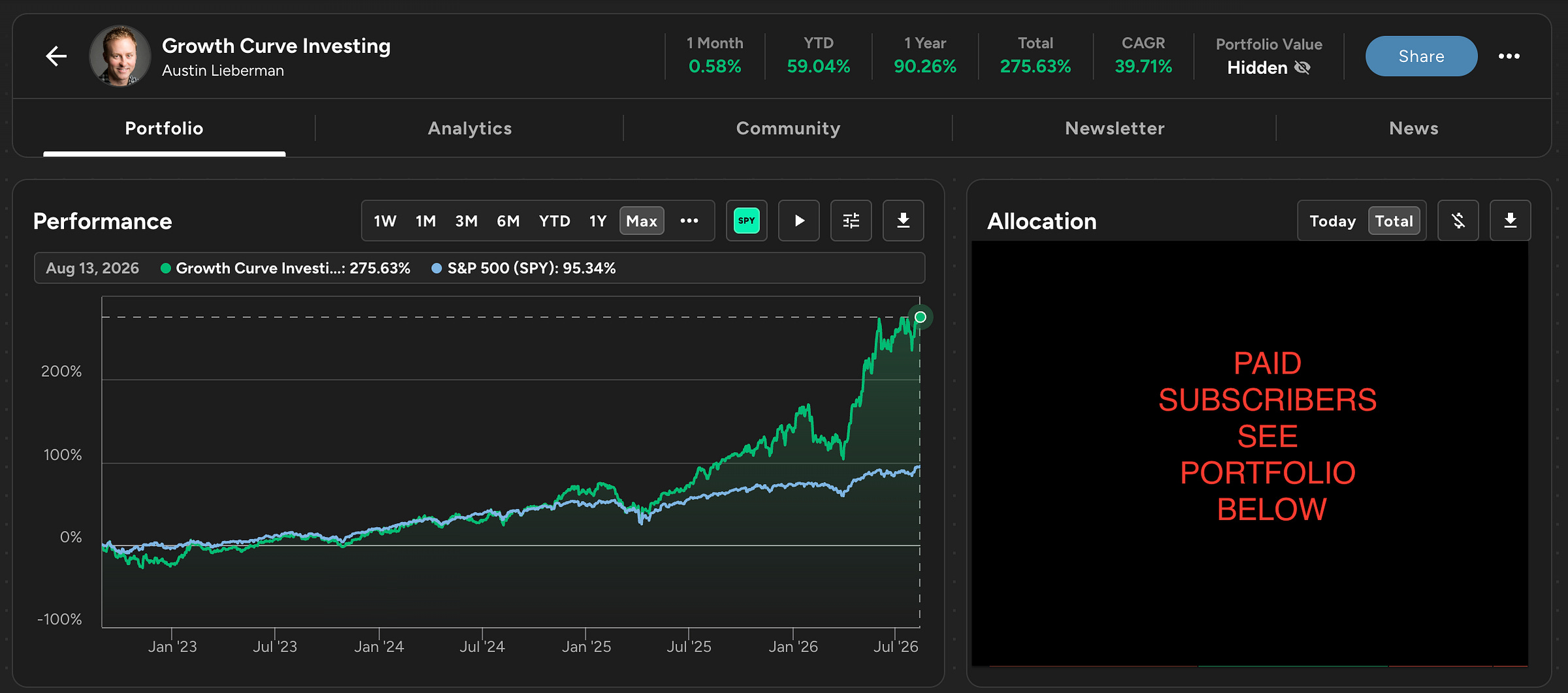This screenshot has width=1568, height=693.
Task: Go to the News tab
Action: [1414, 128]
